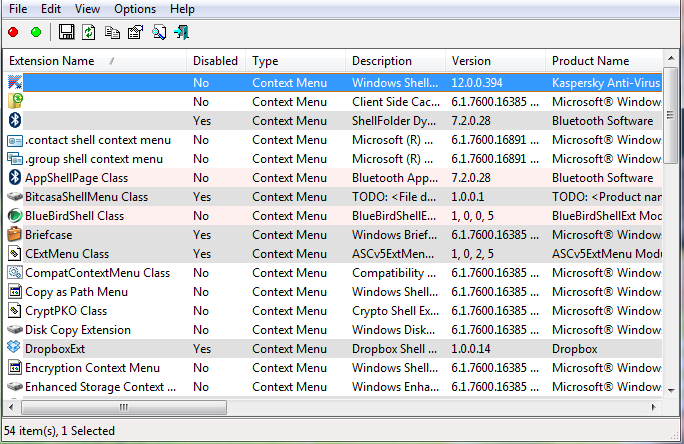Sort by the Description column header
This screenshot has height=444, width=684.
[x=396, y=61]
